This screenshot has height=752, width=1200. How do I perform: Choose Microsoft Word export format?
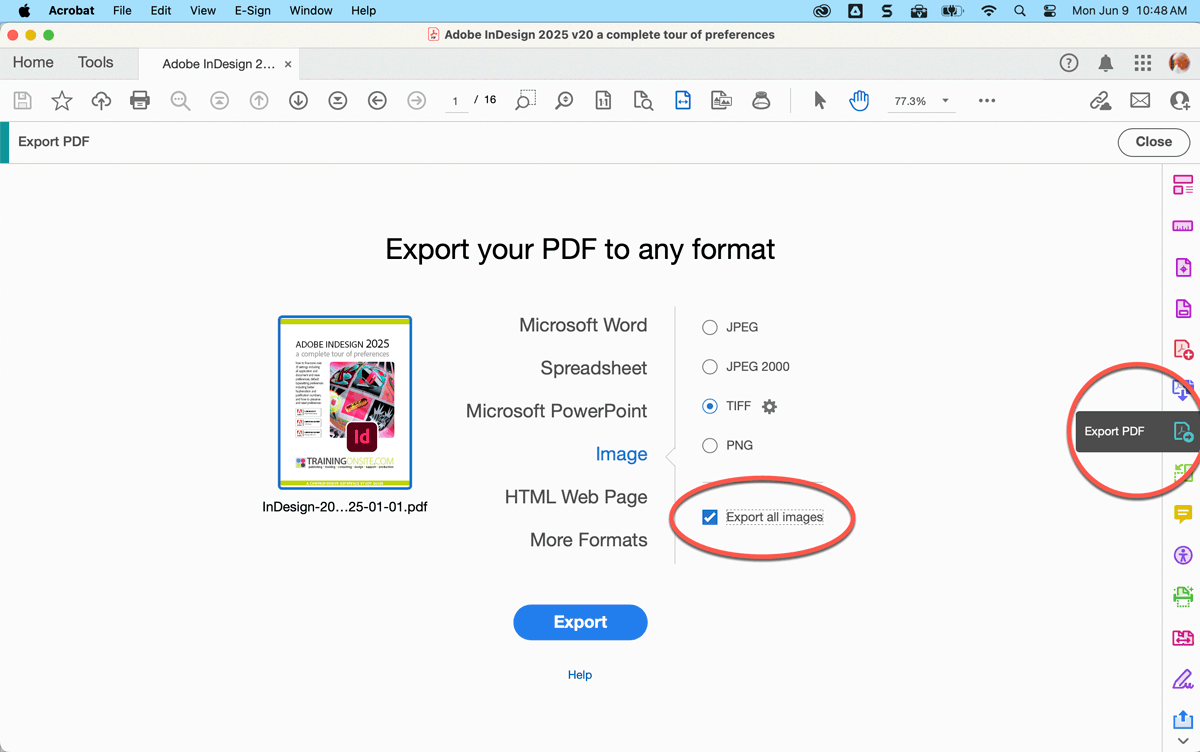583,325
